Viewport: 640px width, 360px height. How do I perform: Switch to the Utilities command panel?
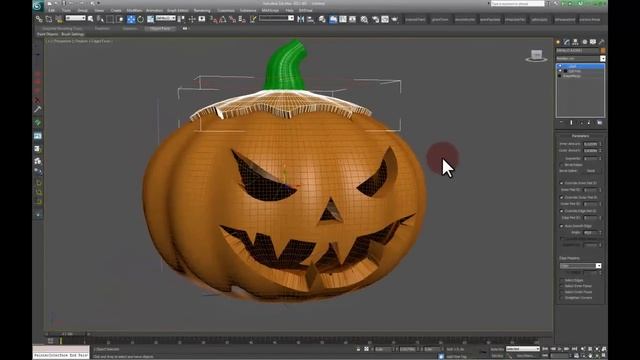[602, 42]
